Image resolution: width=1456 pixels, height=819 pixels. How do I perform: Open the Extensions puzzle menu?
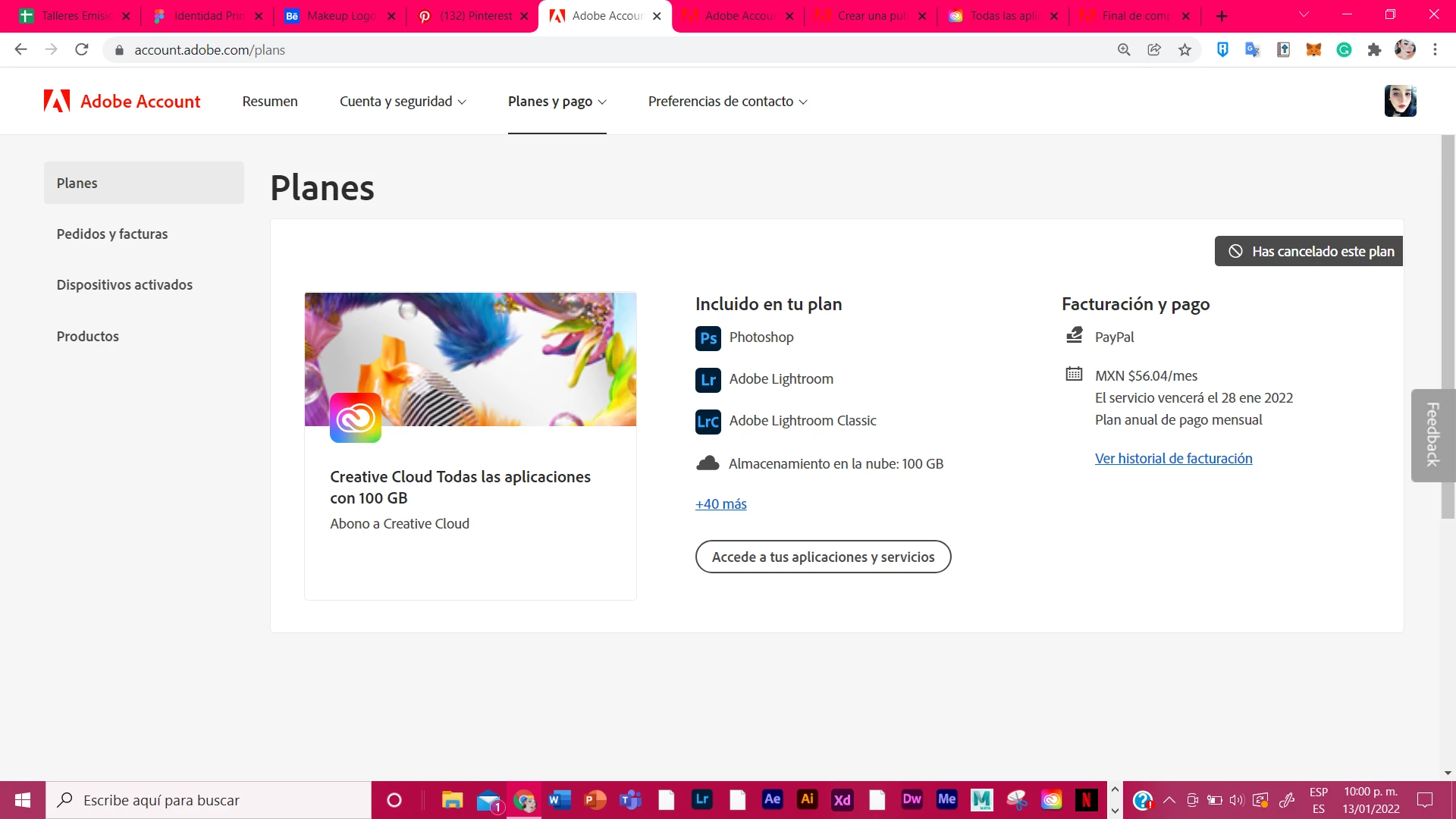click(x=1374, y=50)
